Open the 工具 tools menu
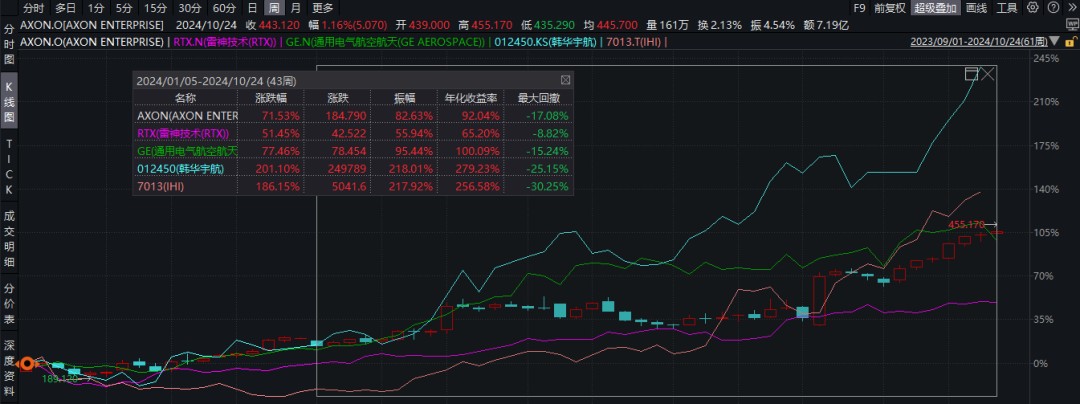The height and width of the screenshot is (404, 1080). 1007,8
